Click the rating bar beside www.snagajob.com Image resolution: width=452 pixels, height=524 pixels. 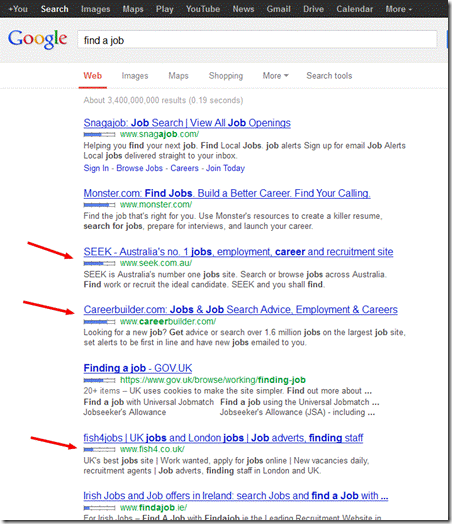pos(99,134)
